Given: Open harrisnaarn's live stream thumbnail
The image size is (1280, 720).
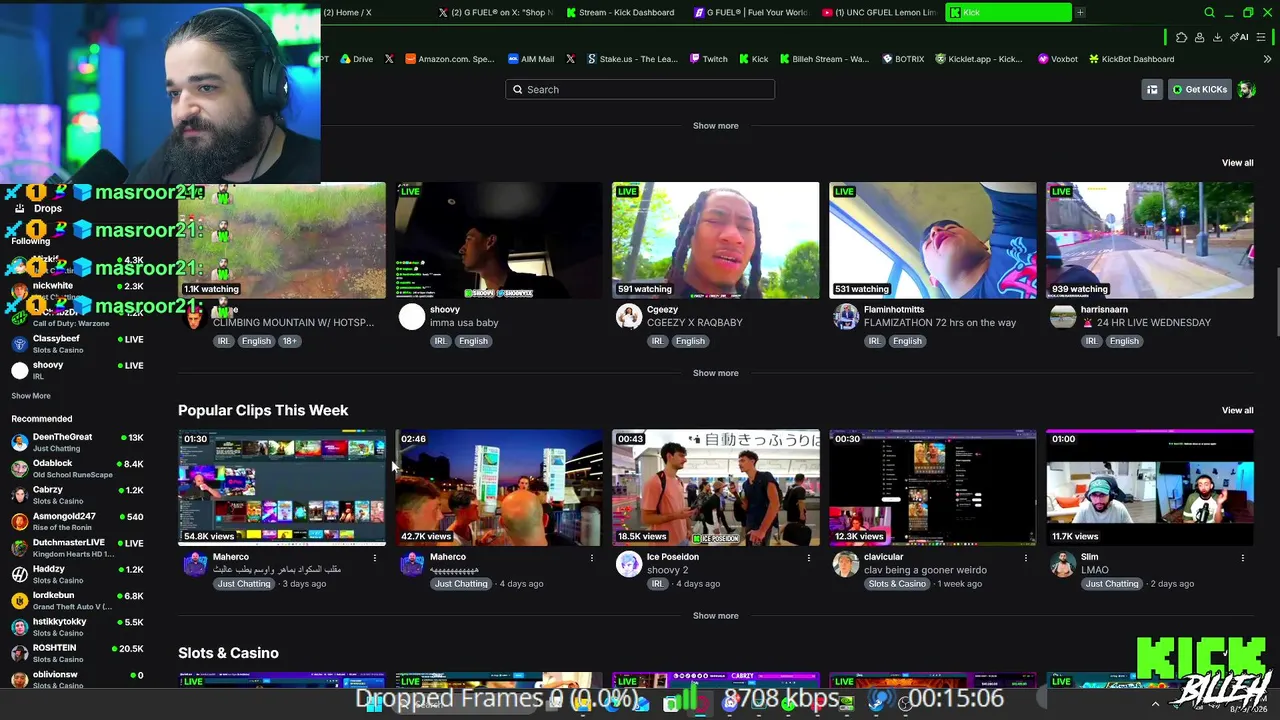Looking at the screenshot, I should click(1150, 240).
